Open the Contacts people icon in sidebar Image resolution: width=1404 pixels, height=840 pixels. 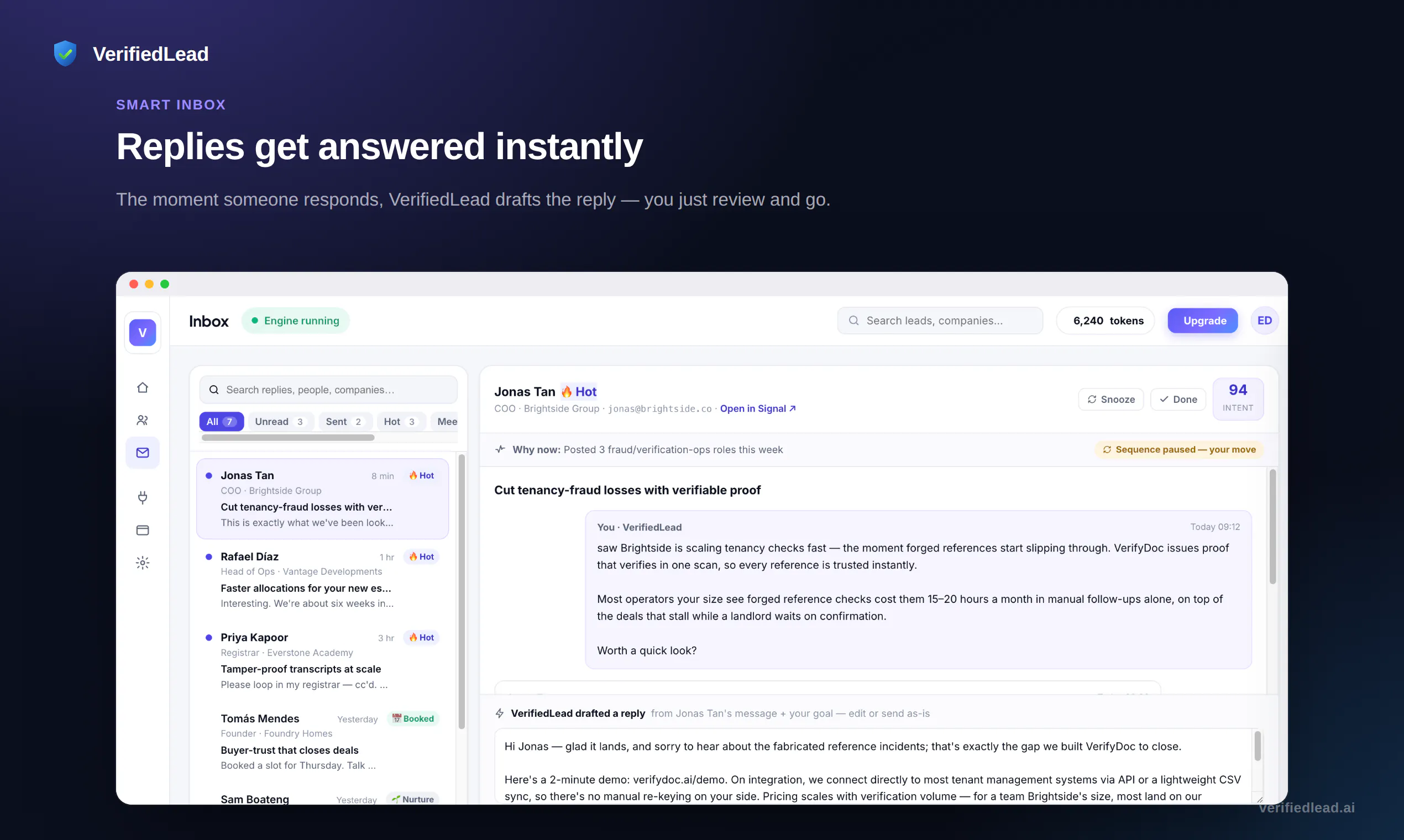(x=142, y=420)
